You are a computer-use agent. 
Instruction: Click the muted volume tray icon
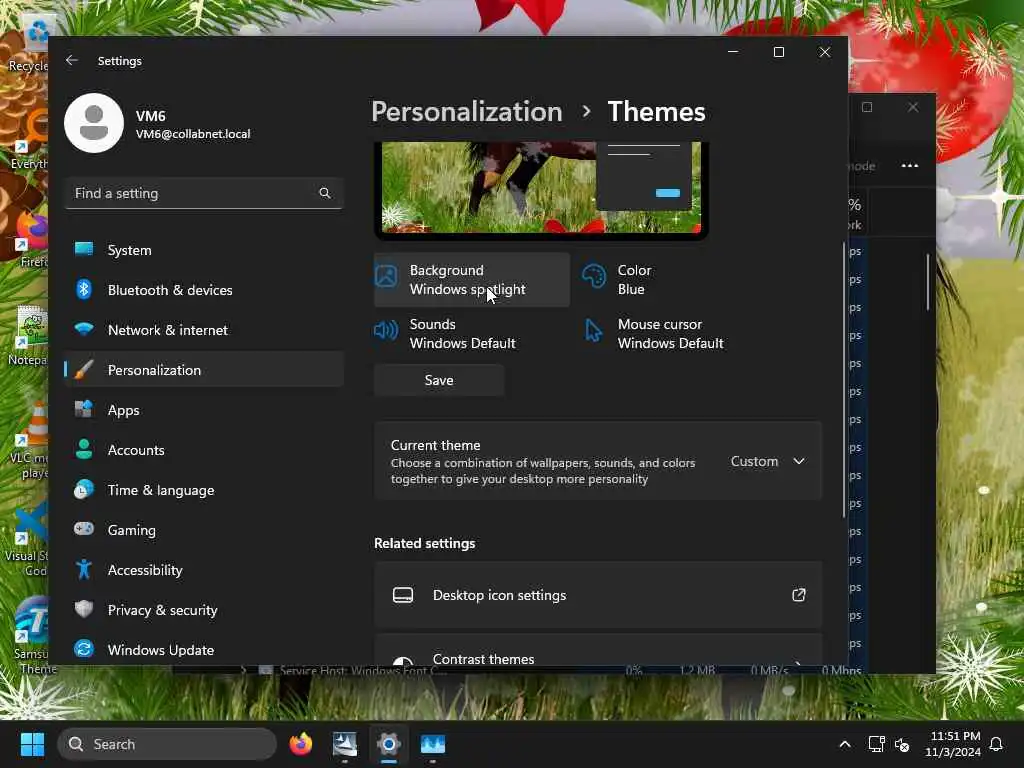[902, 744]
